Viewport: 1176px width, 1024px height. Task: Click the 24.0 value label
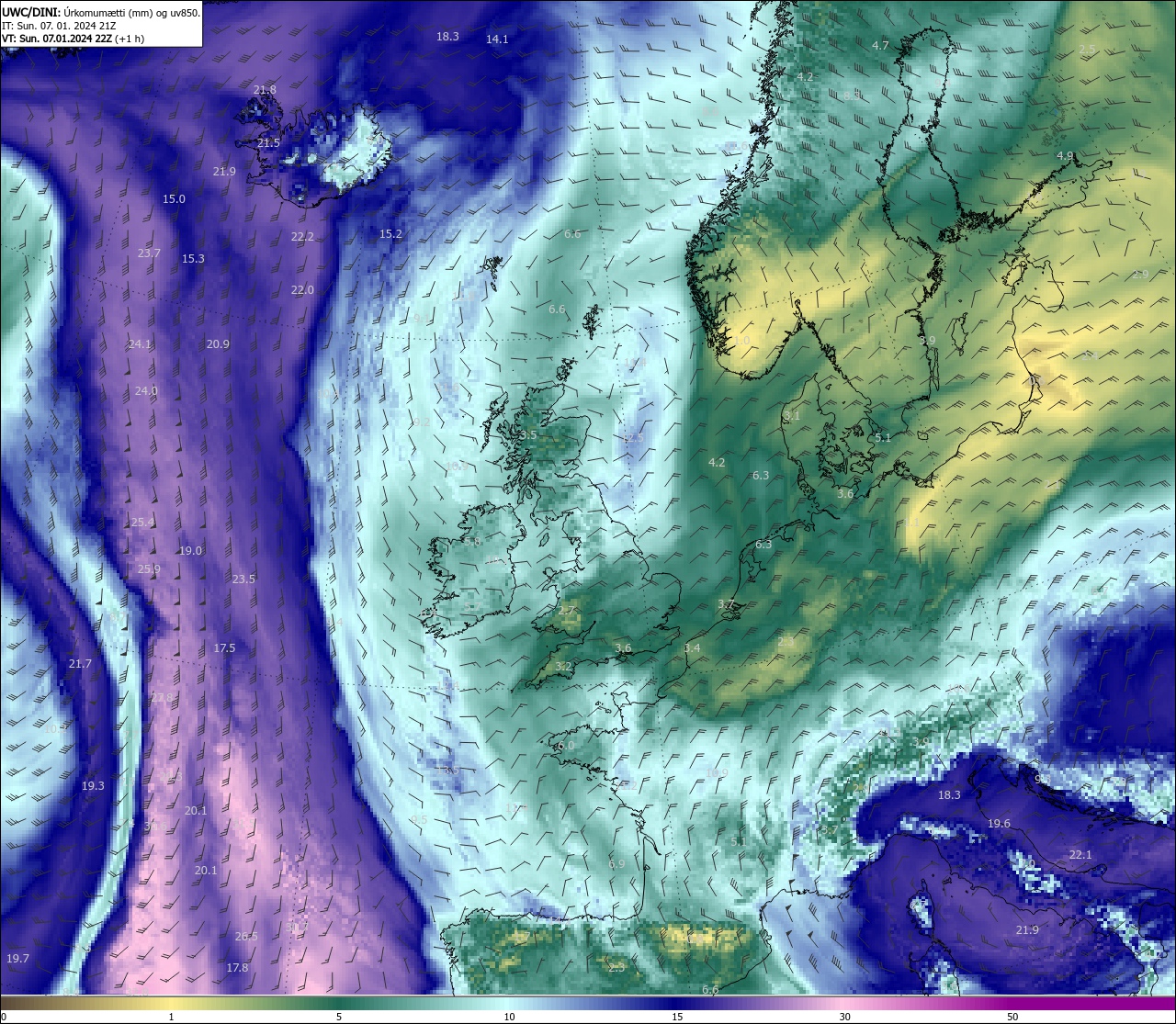146,391
